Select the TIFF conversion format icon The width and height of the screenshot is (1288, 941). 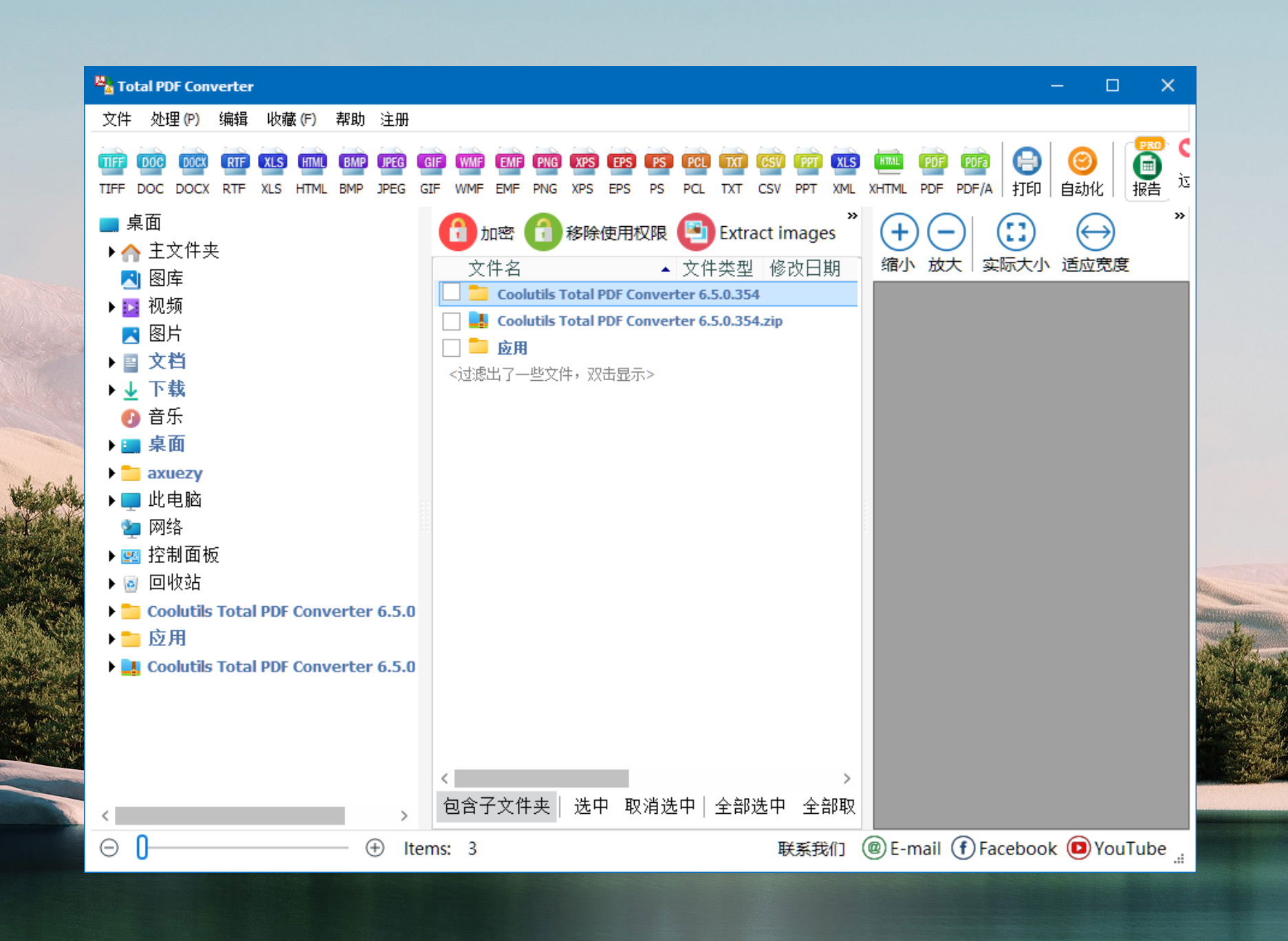tap(112, 170)
